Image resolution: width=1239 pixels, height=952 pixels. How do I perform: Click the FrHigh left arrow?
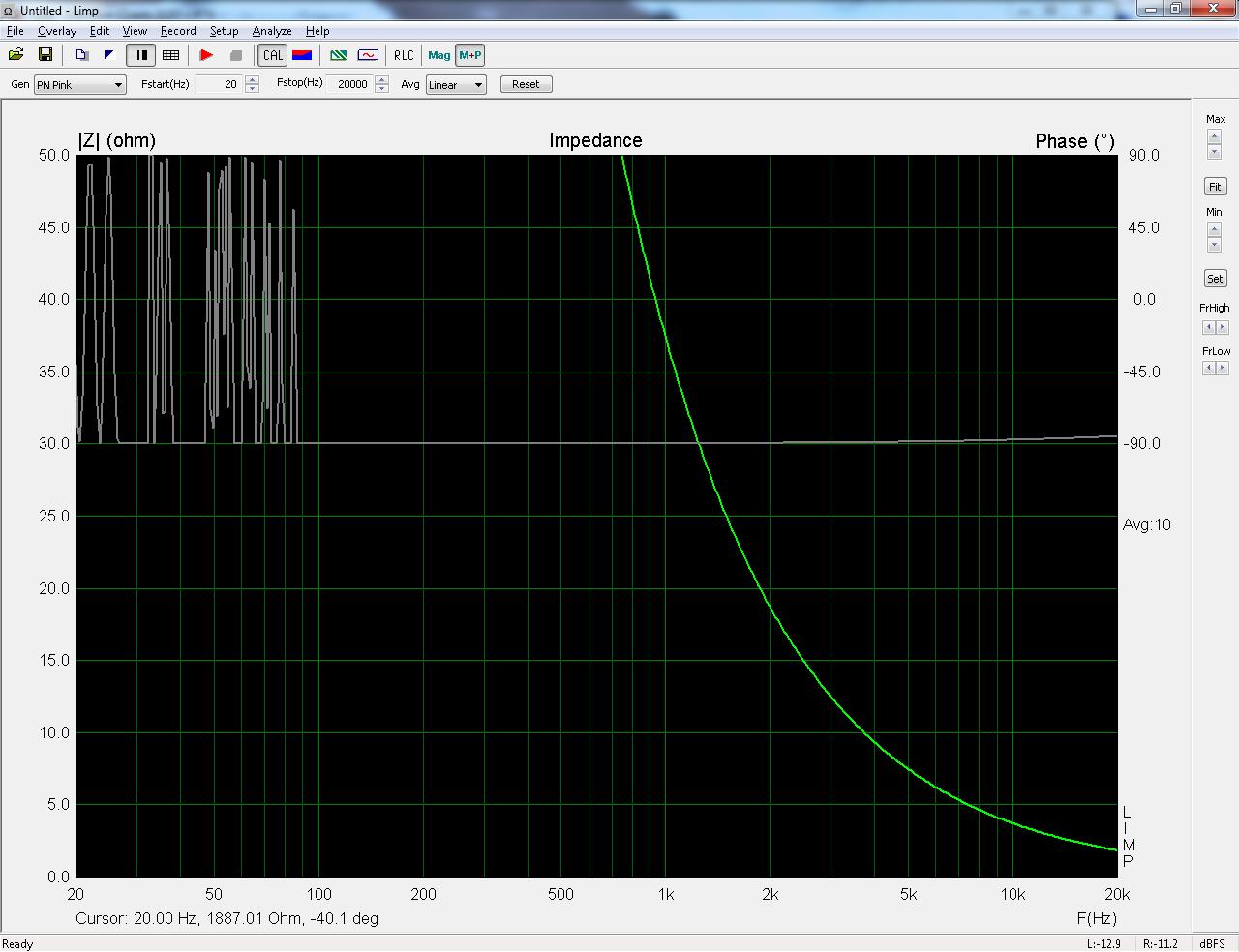coord(1209,328)
